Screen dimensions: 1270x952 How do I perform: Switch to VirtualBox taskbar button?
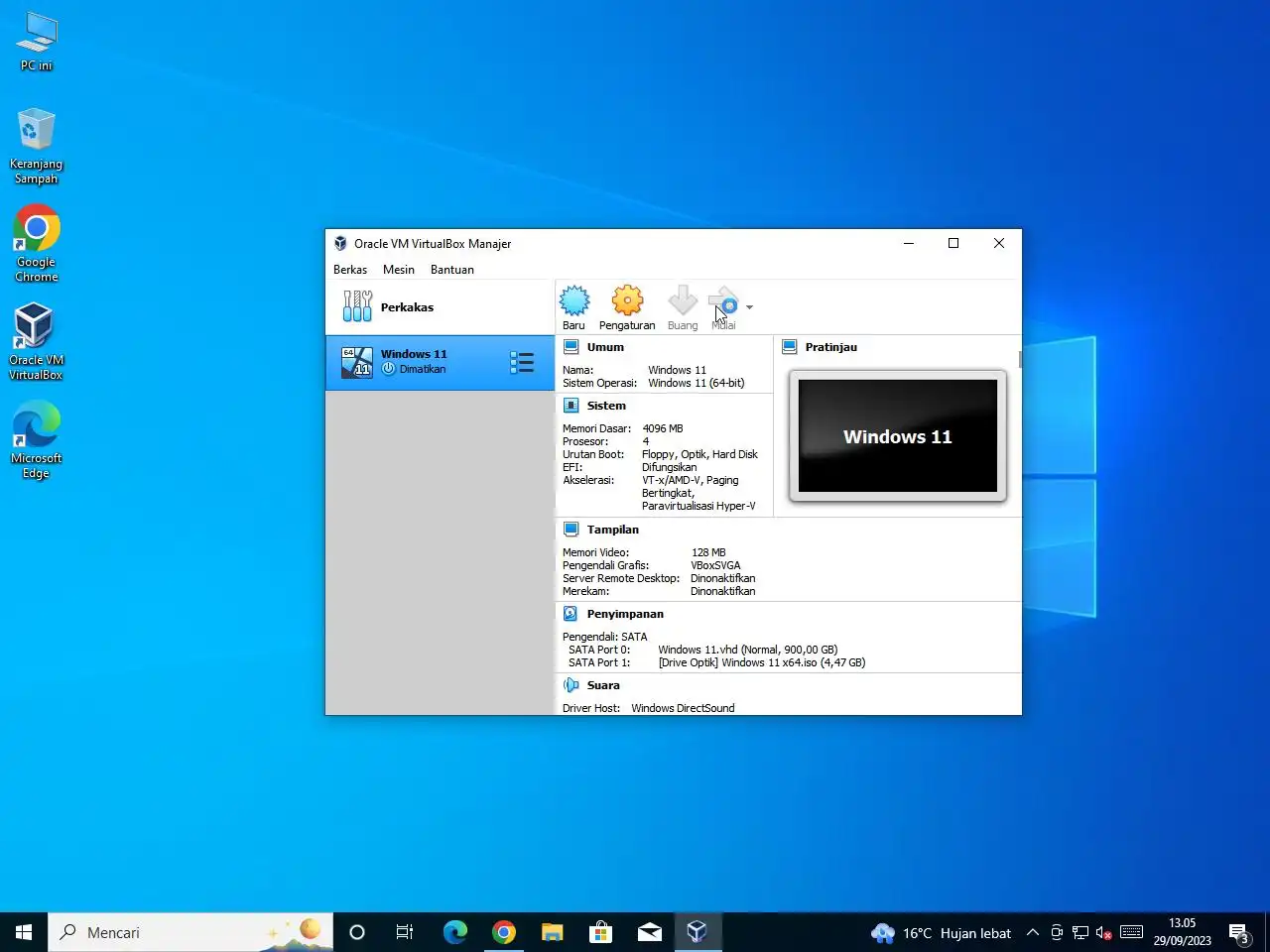(x=698, y=932)
